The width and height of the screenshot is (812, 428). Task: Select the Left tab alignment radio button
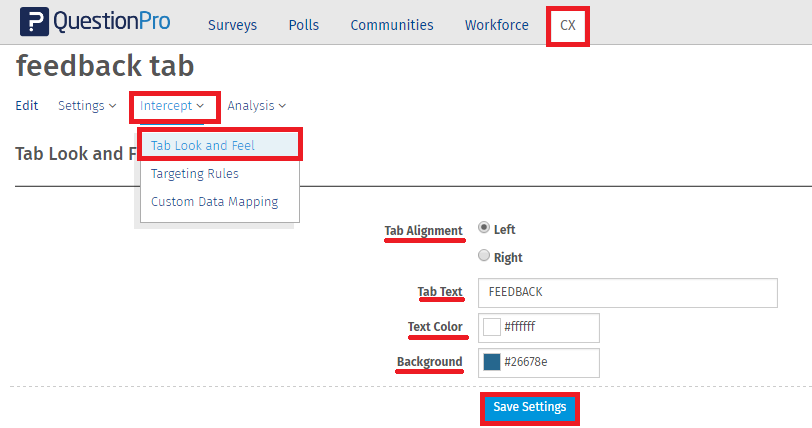[484, 227]
